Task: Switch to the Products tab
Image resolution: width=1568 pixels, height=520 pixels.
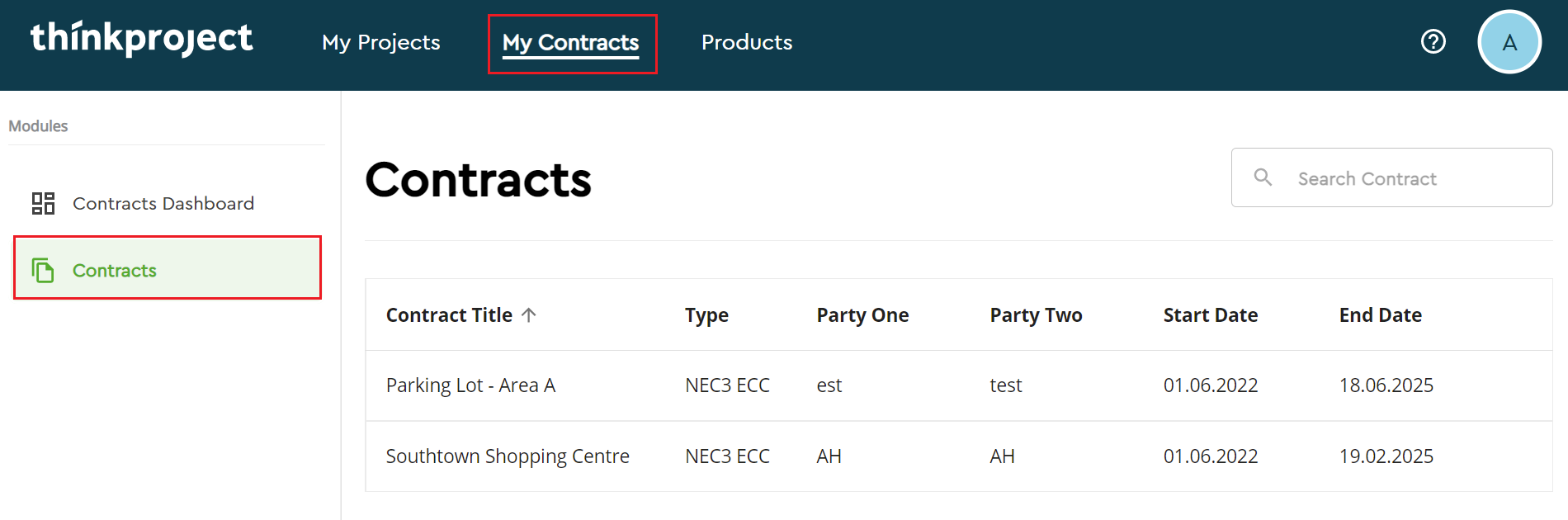Action: (747, 42)
